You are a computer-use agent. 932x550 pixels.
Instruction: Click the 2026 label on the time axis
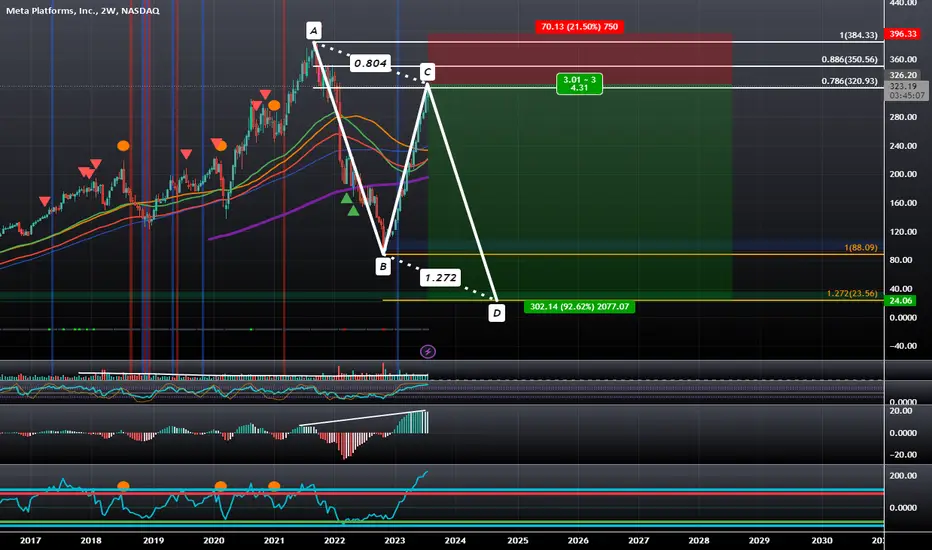pyautogui.click(x=578, y=540)
